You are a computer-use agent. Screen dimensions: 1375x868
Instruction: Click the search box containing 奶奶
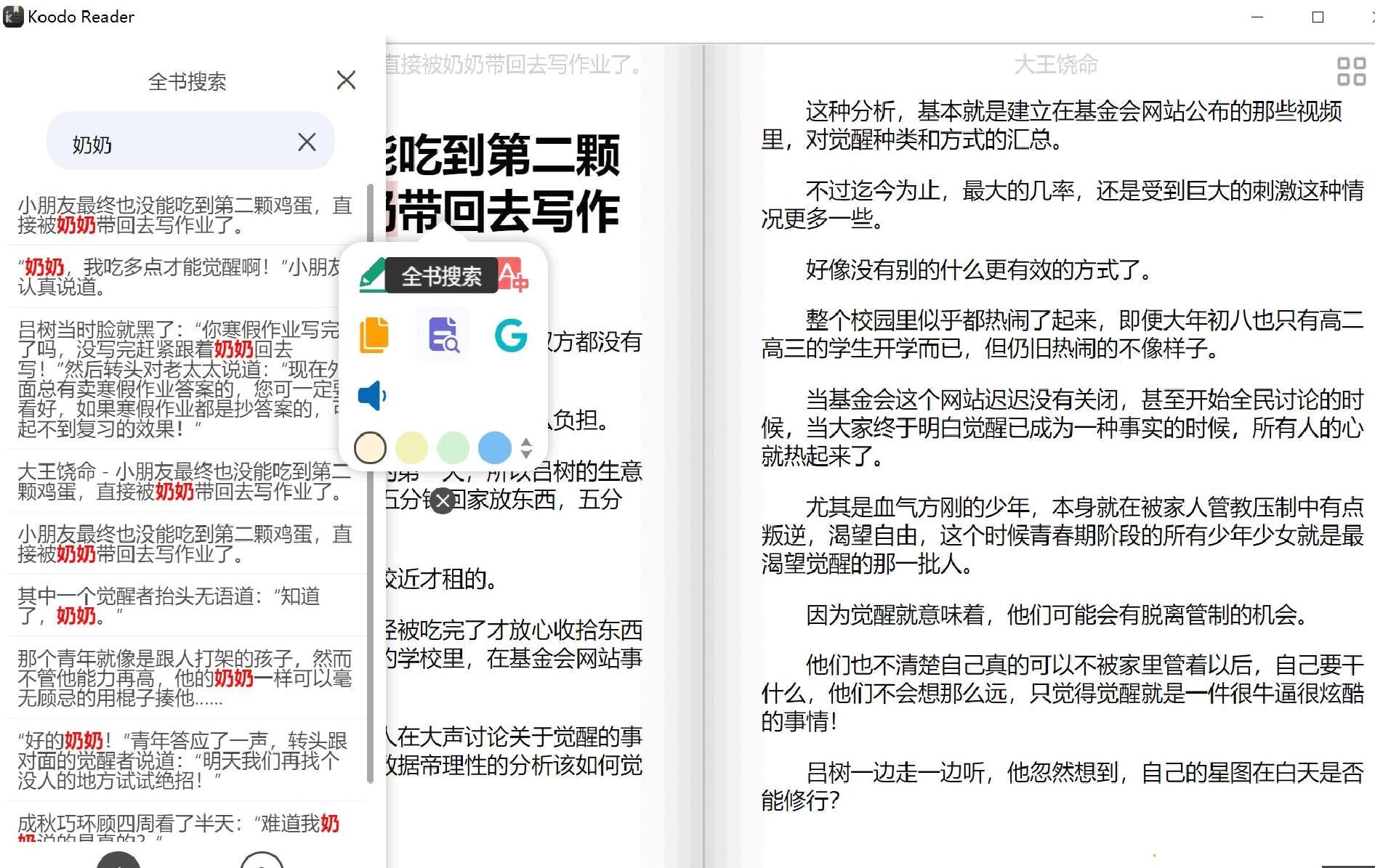pyautogui.click(x=190, y=141)
